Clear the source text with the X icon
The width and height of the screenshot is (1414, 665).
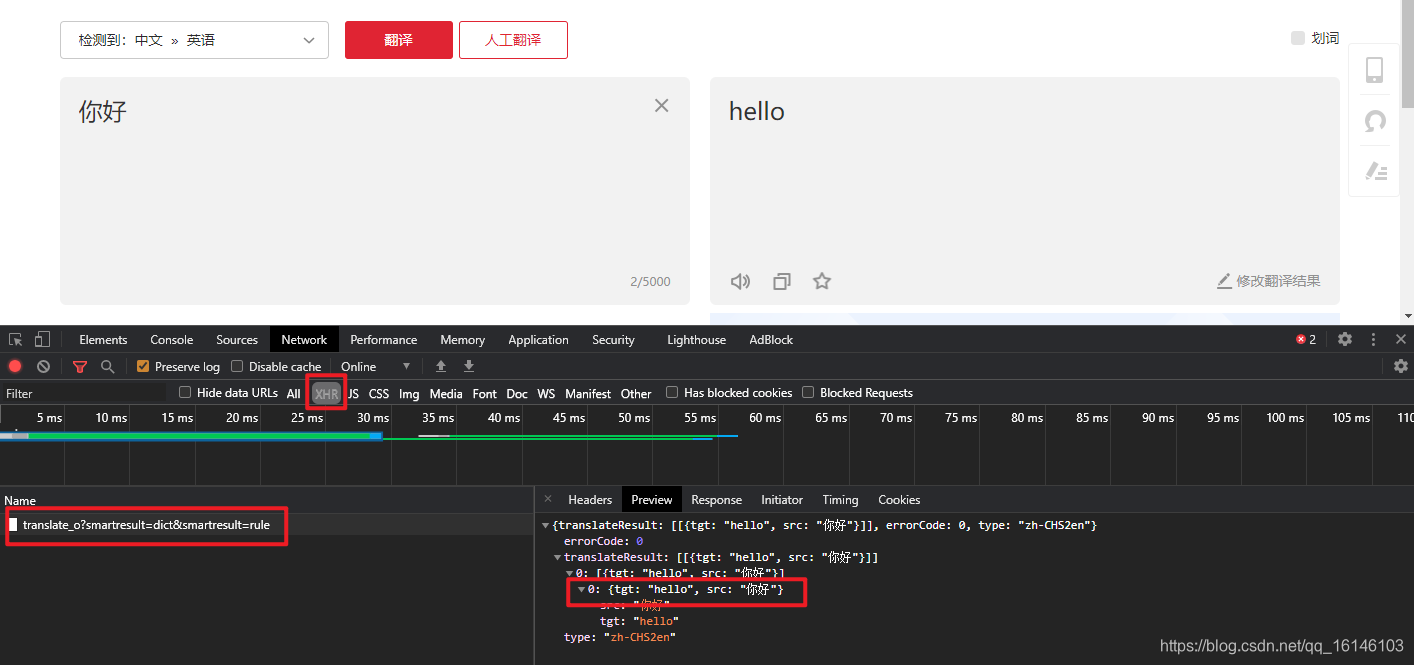(661, 105)
